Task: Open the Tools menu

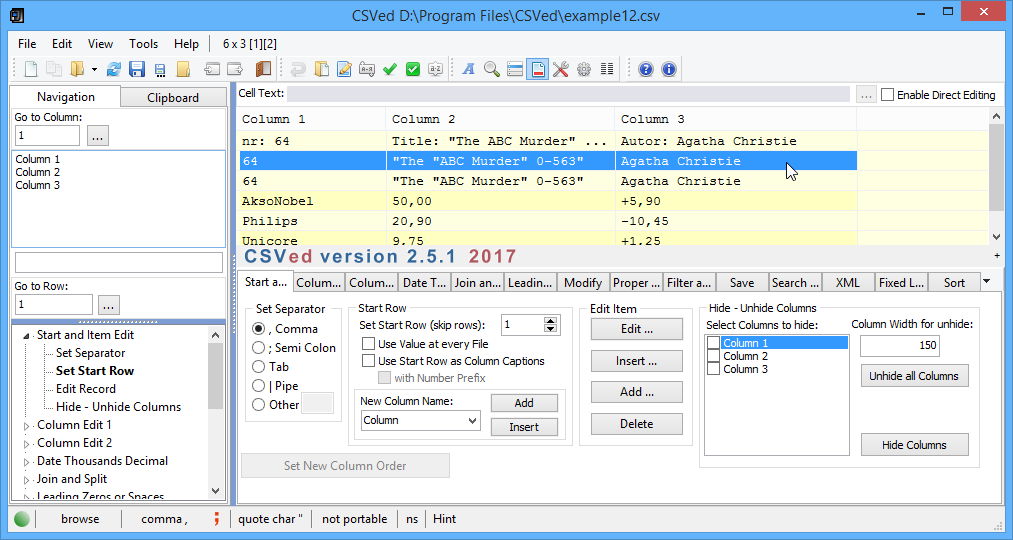Action: pyautogui.click(x=143, y=44)
